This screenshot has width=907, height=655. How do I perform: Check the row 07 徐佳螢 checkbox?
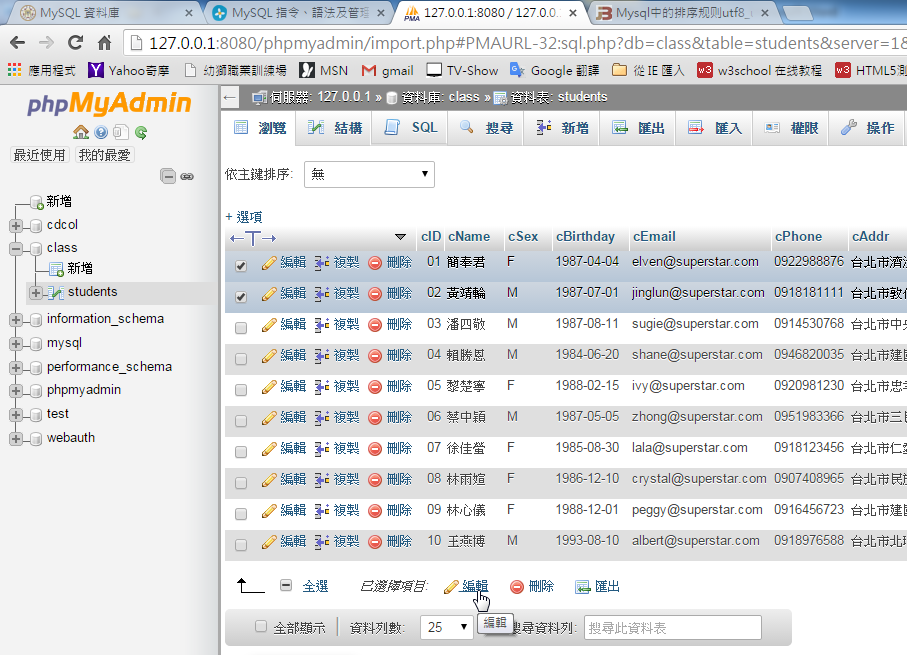[x=241, y=452]
